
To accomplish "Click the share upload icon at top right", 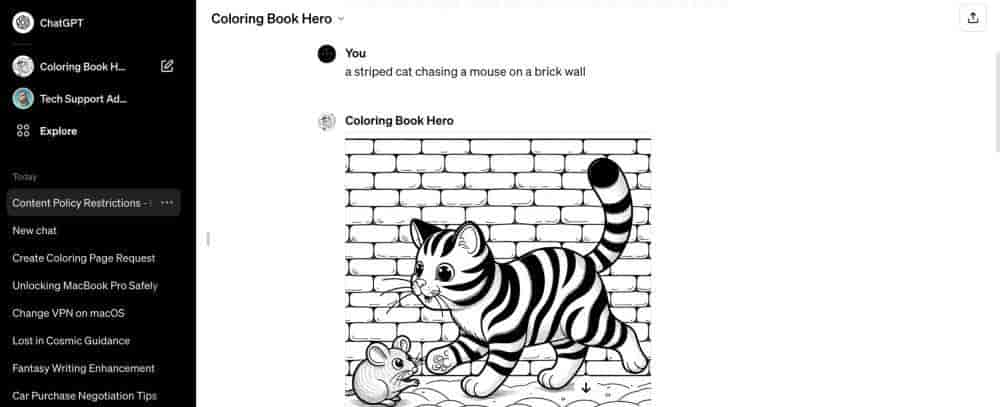I will point(973,18).
